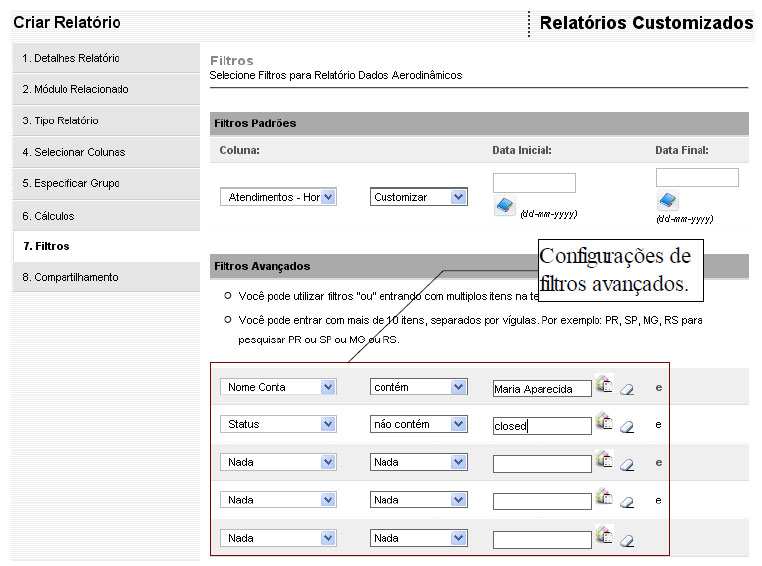The image size is (762, 566).
Task: Open calendar picker under Data Inicial field
Action: [x=504, y=206]
